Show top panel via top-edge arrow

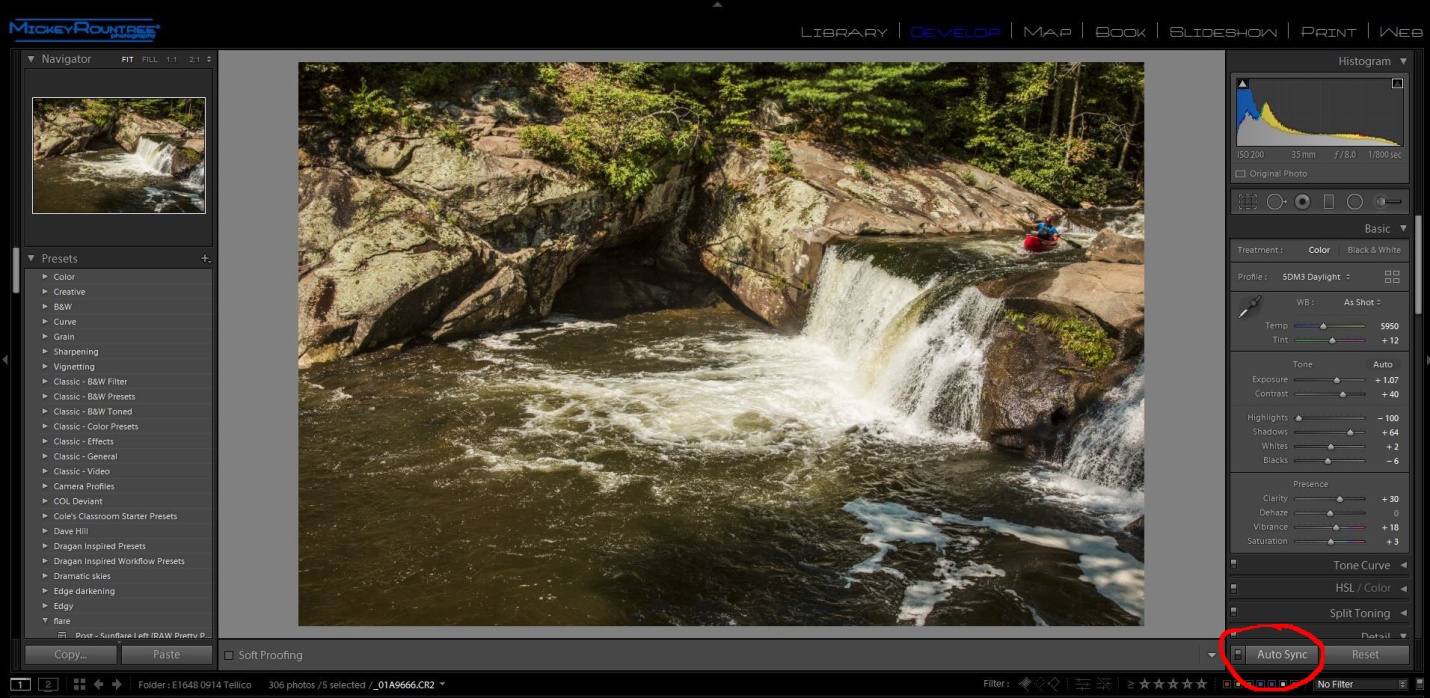pyautogui.click(x=716, y=5)
